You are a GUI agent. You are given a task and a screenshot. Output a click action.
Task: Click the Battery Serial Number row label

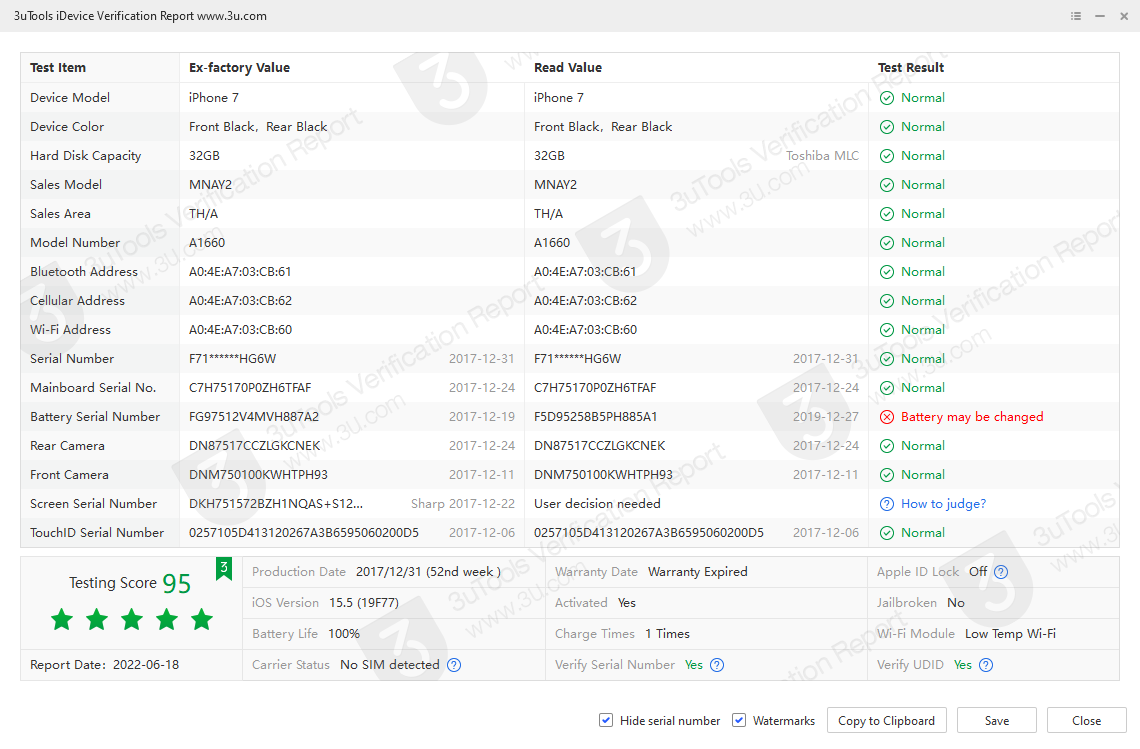pos(95,417)
